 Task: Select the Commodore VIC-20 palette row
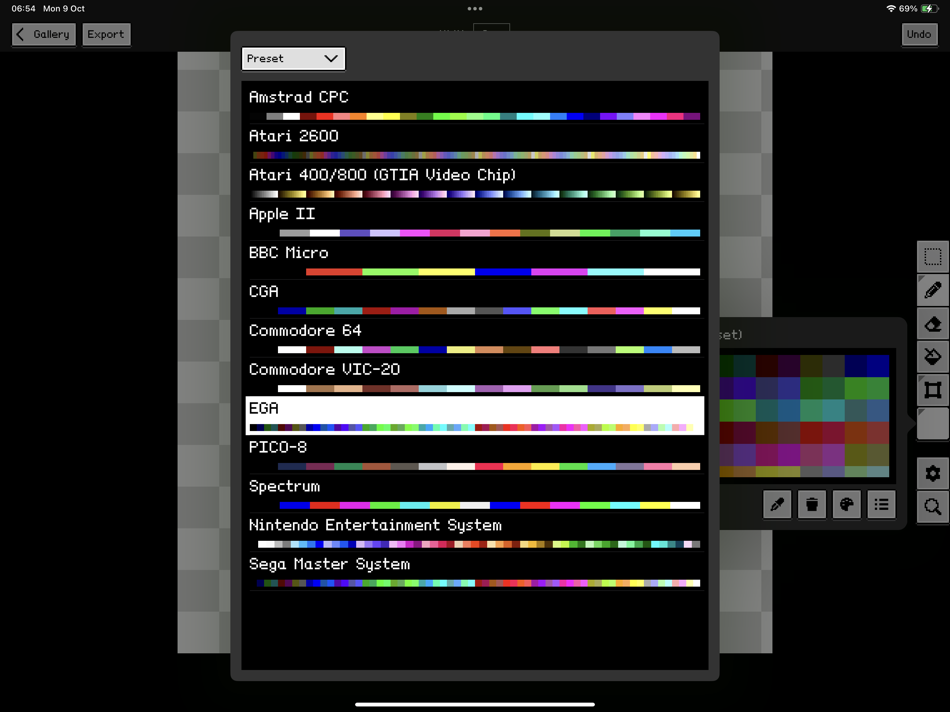click(x=474, y=376)
